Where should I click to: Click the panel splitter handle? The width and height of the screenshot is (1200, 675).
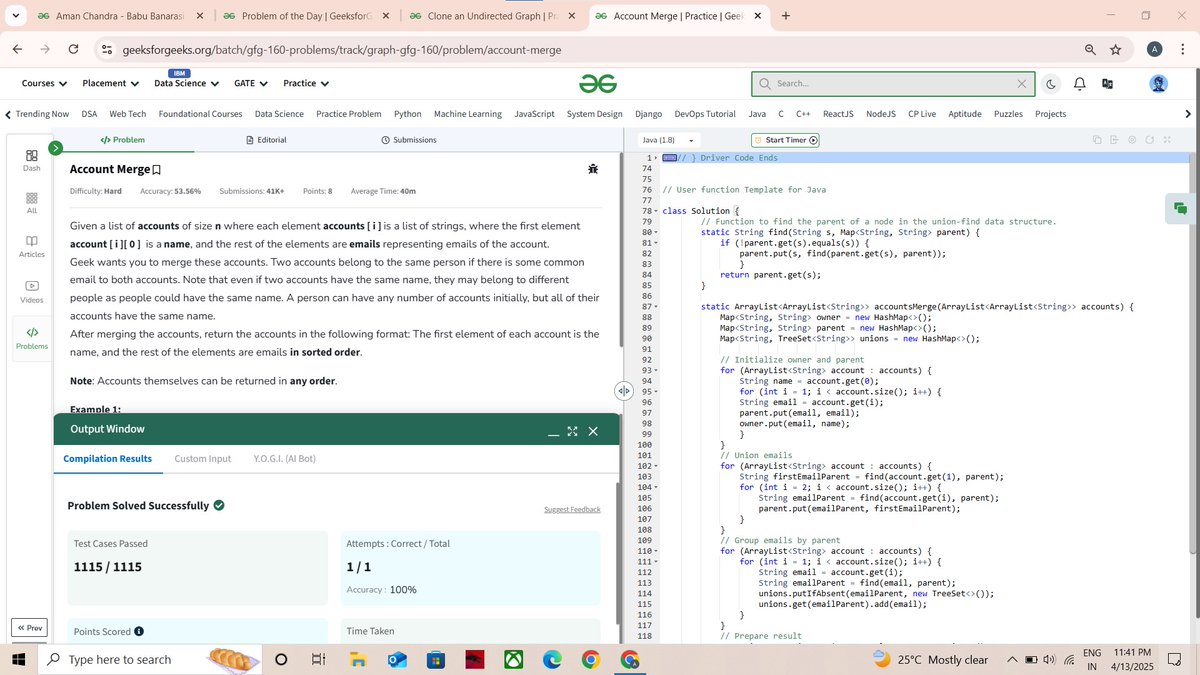(x=622, y=391)
